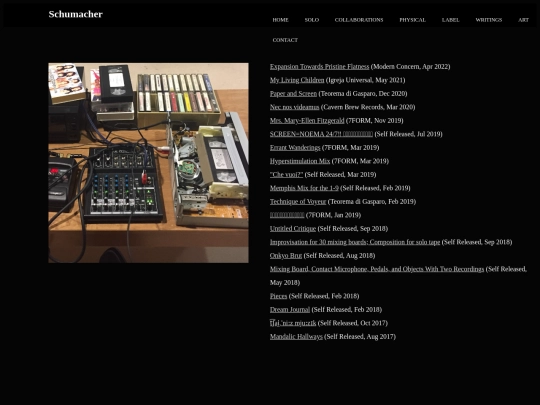Open the SCREEN=NOEMA 24/7!! link
Screen dimensions: 540x405
pyautogui.click(x=321, y=134)
